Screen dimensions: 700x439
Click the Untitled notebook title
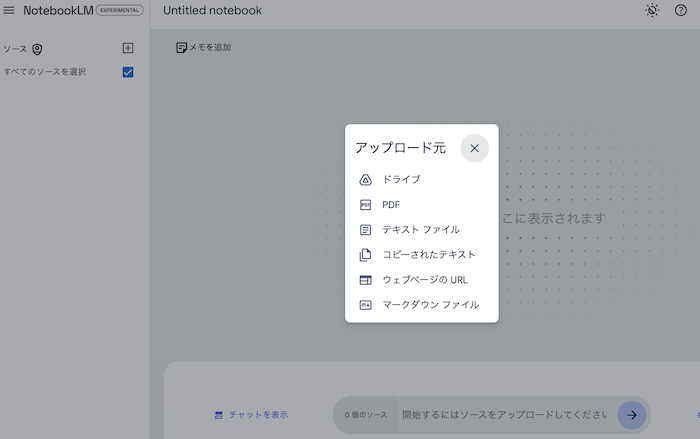[x=212, y=11]
